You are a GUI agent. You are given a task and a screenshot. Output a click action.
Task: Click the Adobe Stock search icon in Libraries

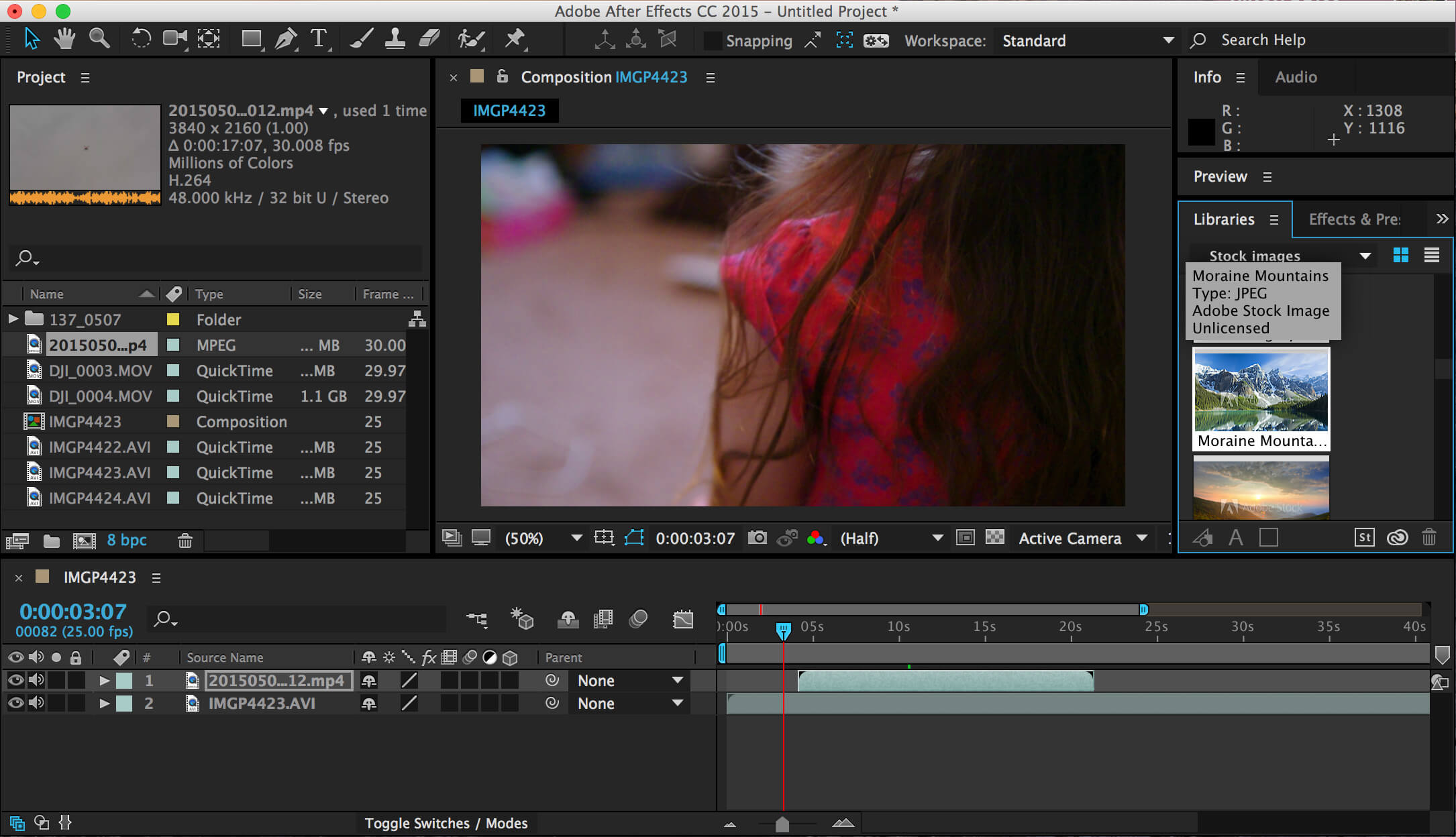click(1364, 538)
